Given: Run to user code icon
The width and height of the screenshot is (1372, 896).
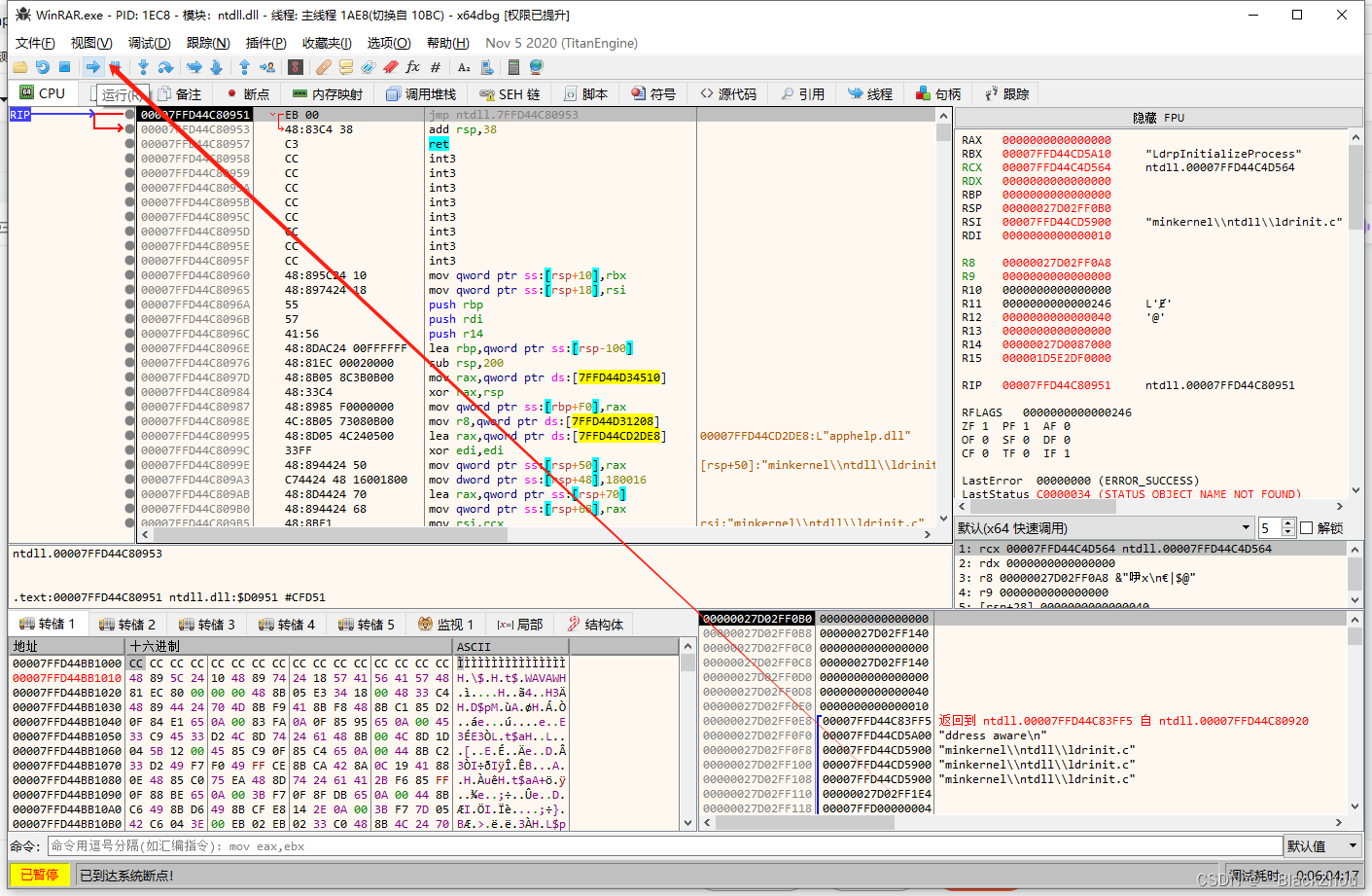Looking at the screenshot, I should 266,67.
